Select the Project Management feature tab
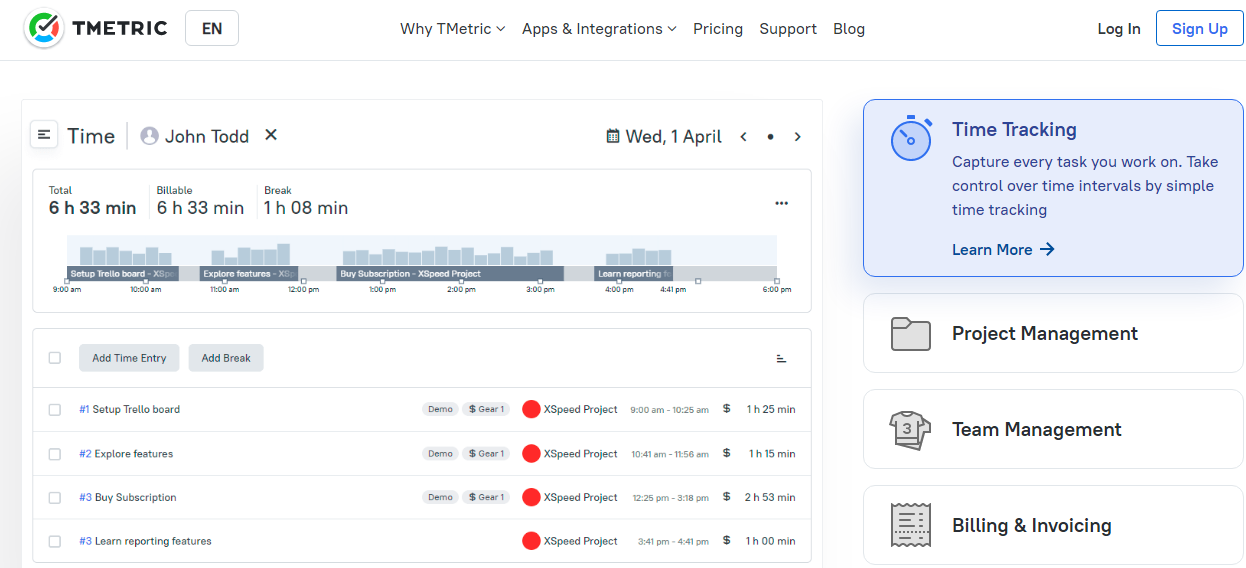 click(x=1053, y=333)
